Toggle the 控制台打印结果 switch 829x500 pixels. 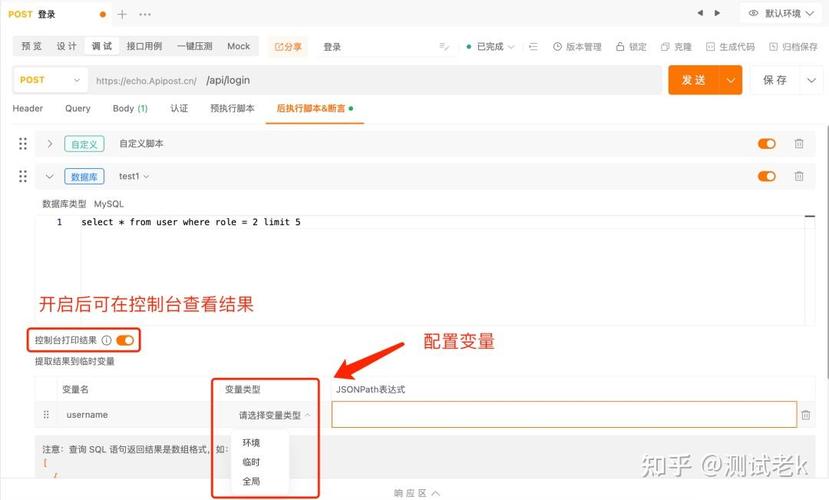[125, 340]
